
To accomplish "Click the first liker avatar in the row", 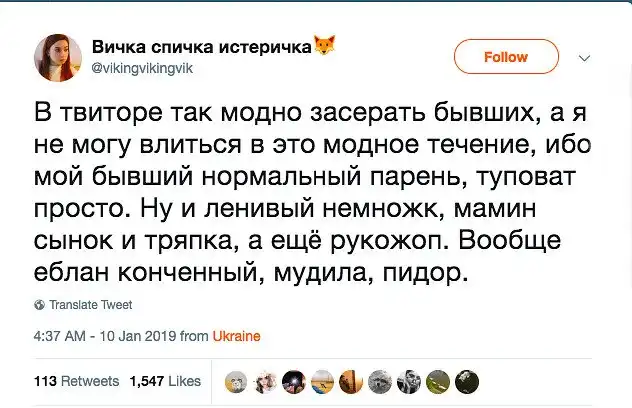I will [236, 381].
